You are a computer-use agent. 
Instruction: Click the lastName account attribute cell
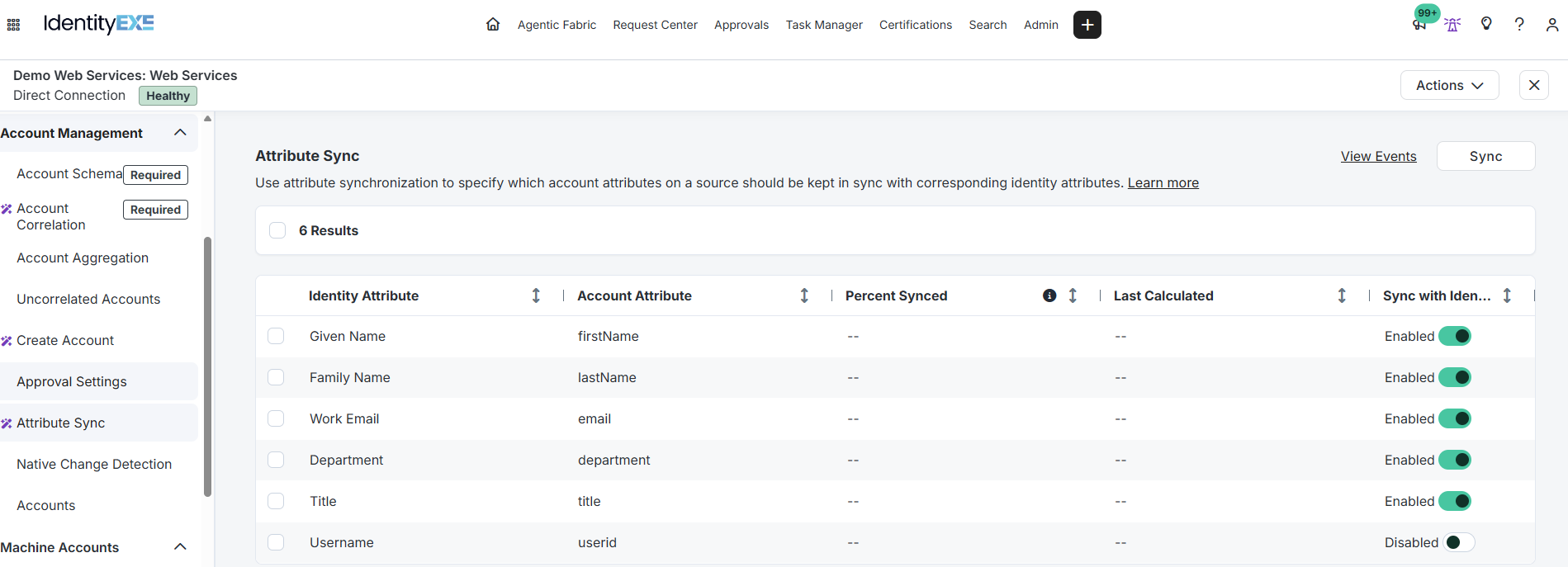click(607, 377)
